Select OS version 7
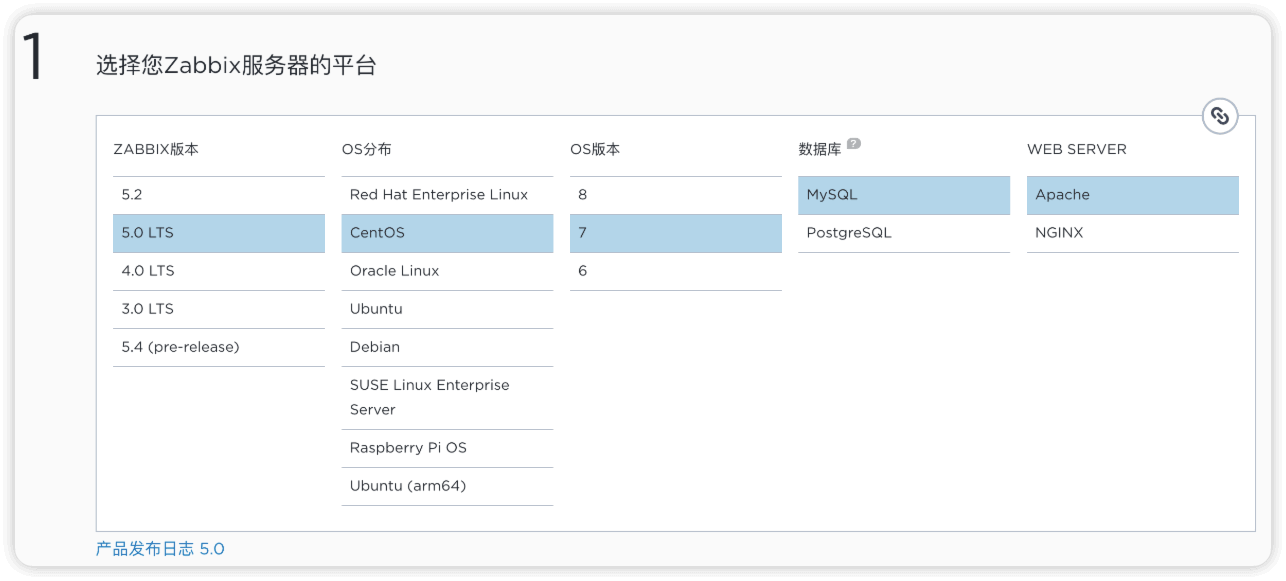The width and height of the screenshot is (1286, 581). coord(676,233)
